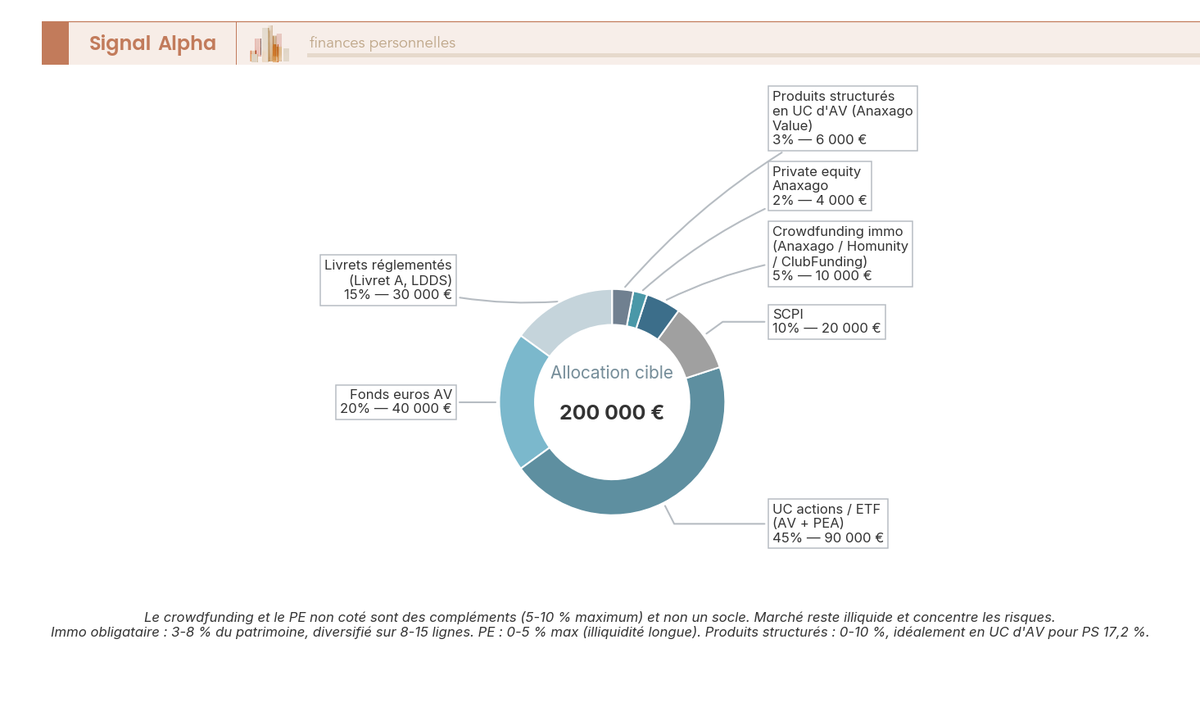1200x721 pixels.
Task: Select the Private equity 2% donut segment
Action: 638,307
